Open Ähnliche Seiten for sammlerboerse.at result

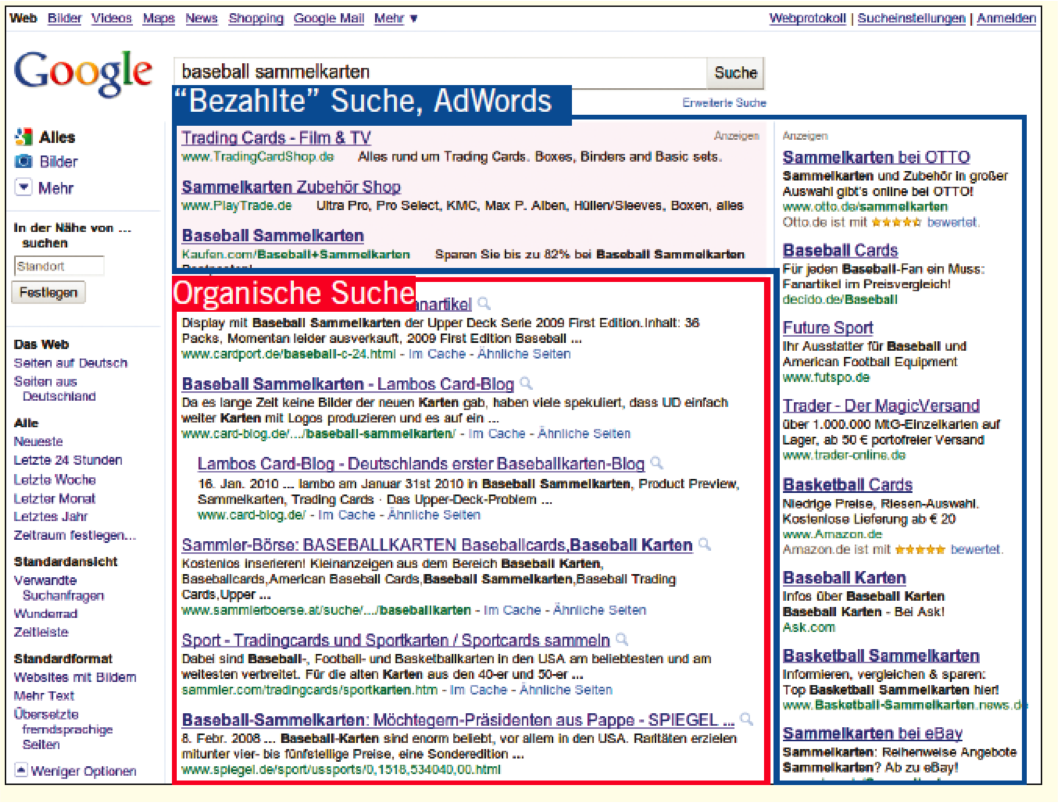click(x=599, y=610)
